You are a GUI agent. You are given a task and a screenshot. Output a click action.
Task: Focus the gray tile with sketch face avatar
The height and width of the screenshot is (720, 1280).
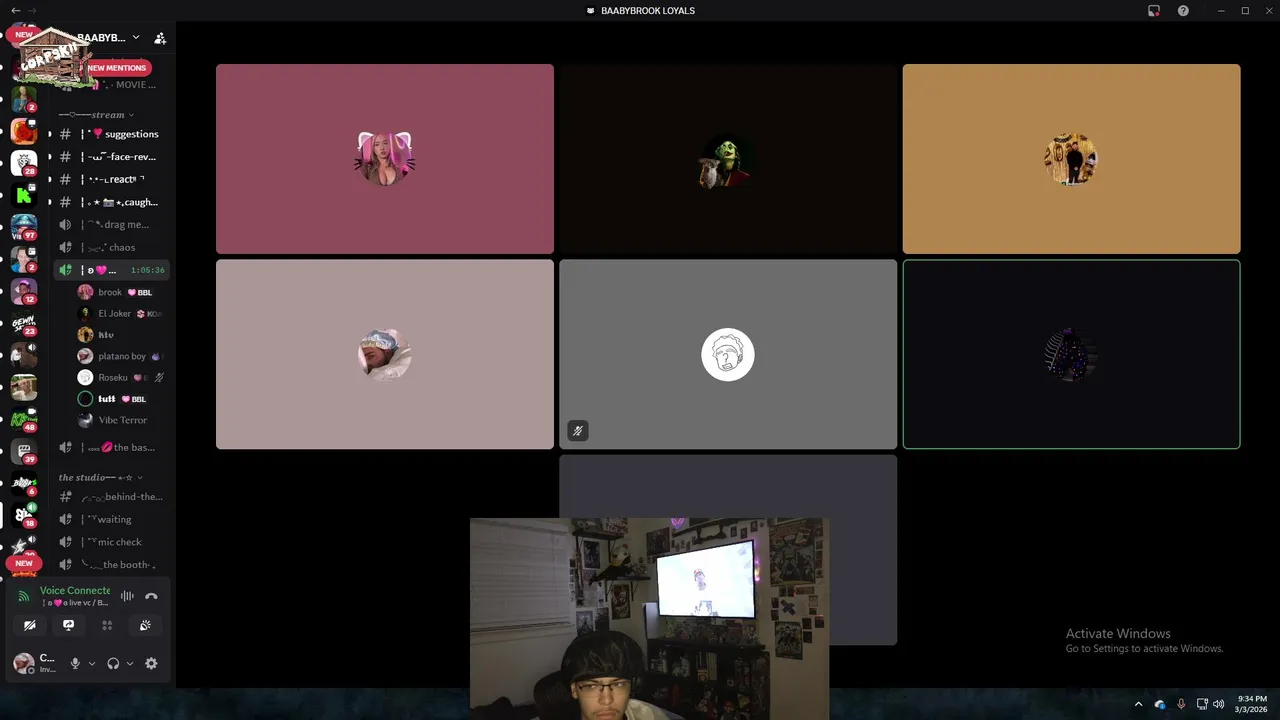pyautogui.click(x=728, y=354)
